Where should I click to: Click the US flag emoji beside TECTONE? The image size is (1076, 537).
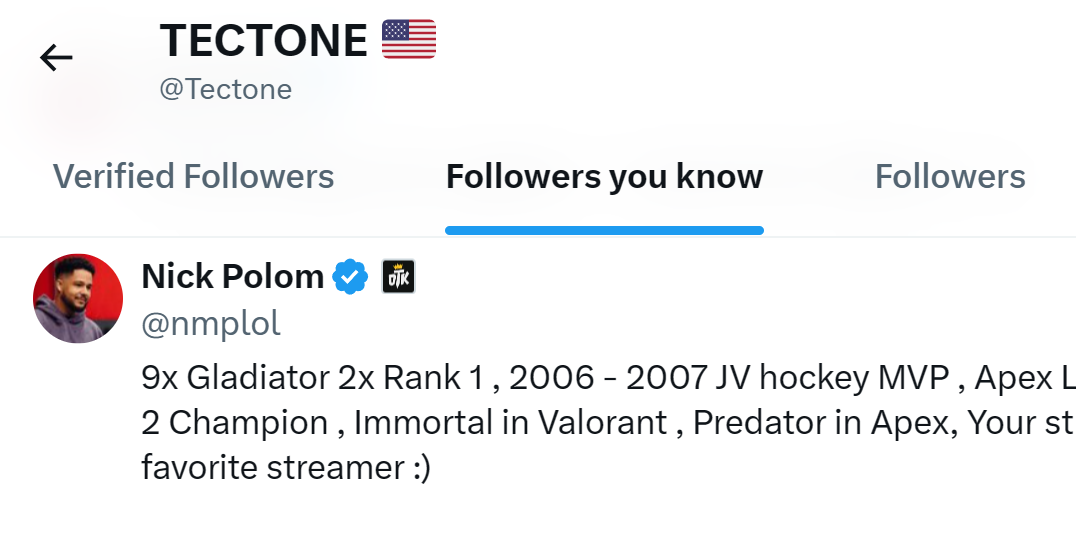click(x=409, y=39)
